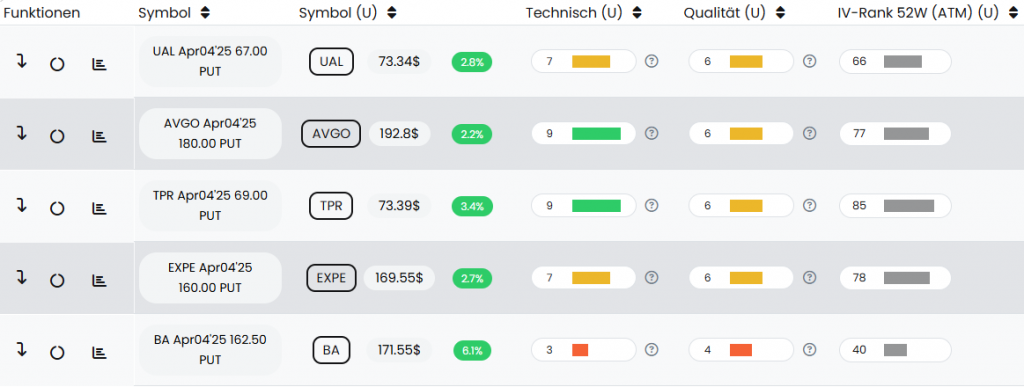Click the circular refresh icon in the EXPE row

tap(57, 281)
